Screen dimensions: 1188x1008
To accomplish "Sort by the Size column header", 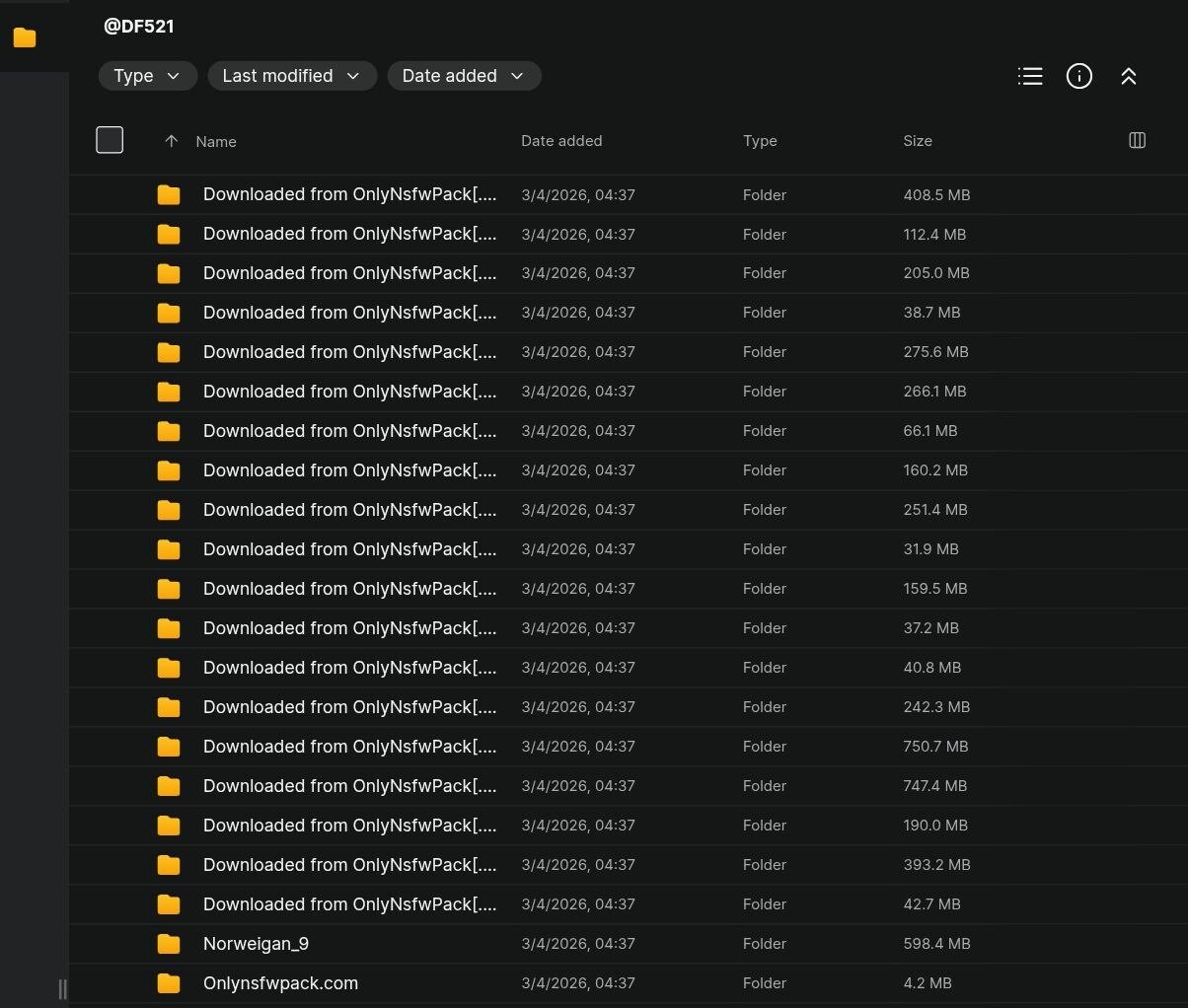I will pos(918,141).
